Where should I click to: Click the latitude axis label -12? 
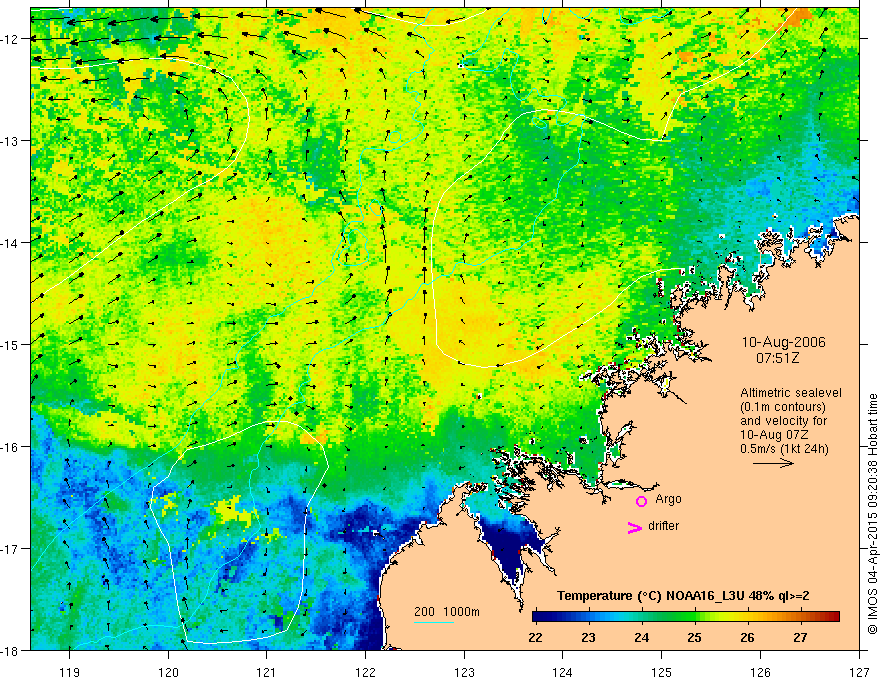click(11, 39)
